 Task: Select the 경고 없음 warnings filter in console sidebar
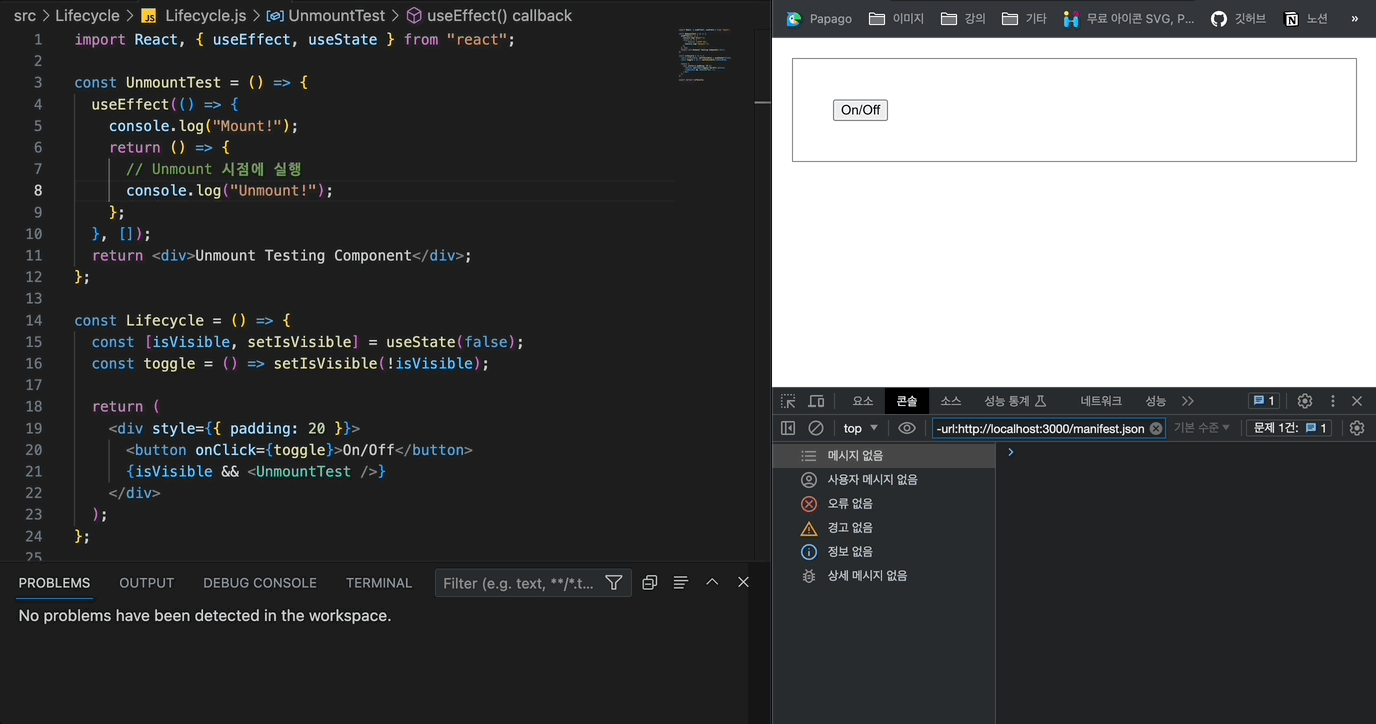[884, 528]
